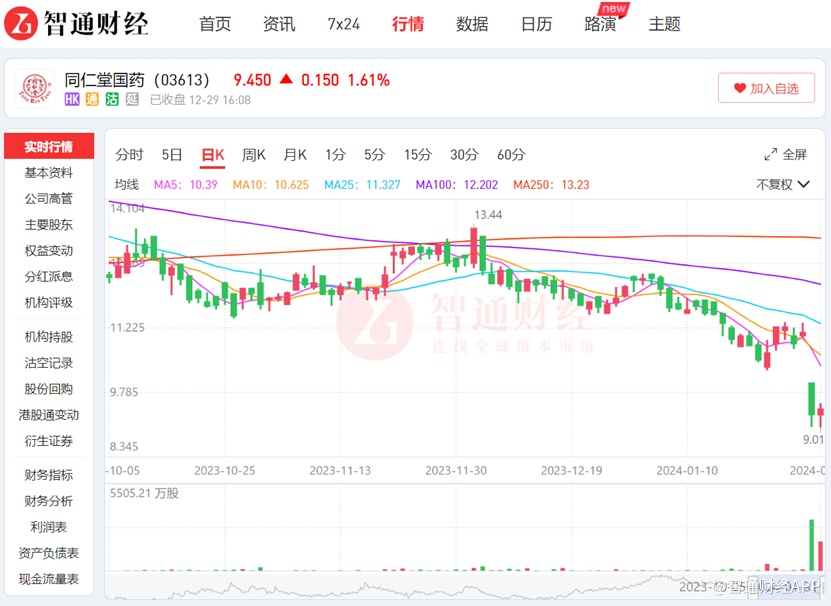Open 分红派息 in the sidebar

(49, 277)
